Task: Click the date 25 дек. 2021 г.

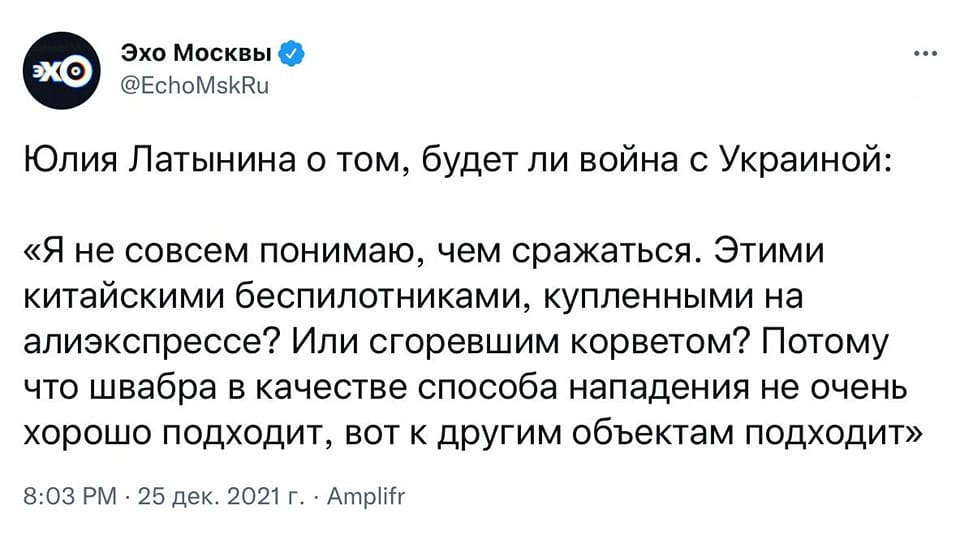Action: click(x=223, y=496)
